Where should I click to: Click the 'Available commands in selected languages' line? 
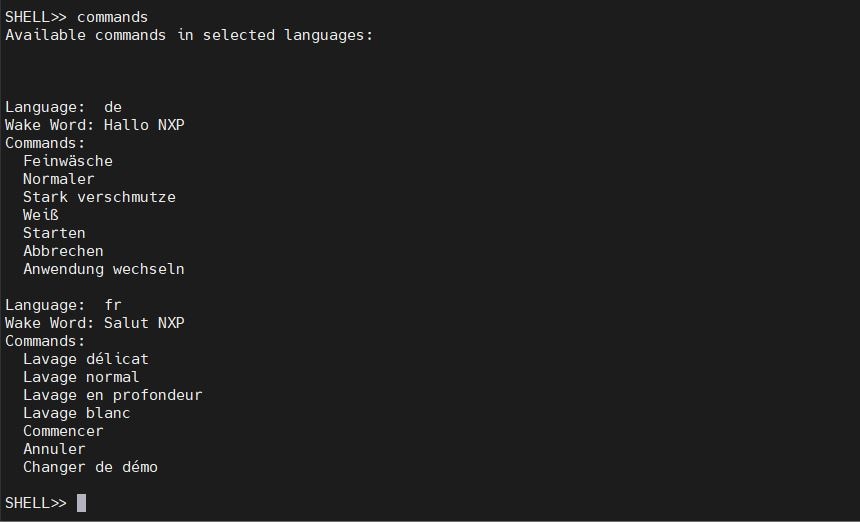click(x=188, y=35)
